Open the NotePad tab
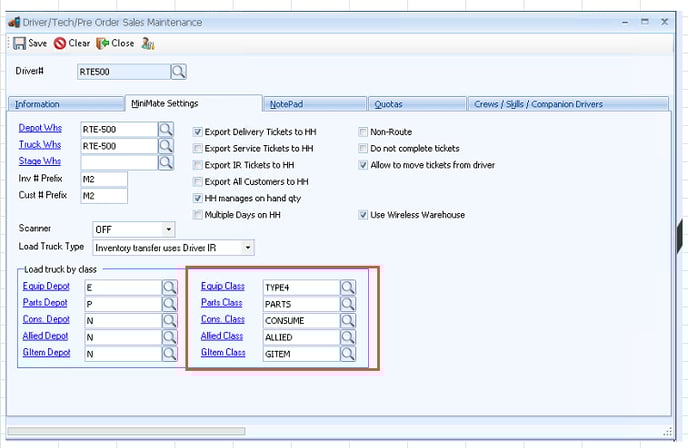Screen dimensions: 688x448 click(315, 104)
